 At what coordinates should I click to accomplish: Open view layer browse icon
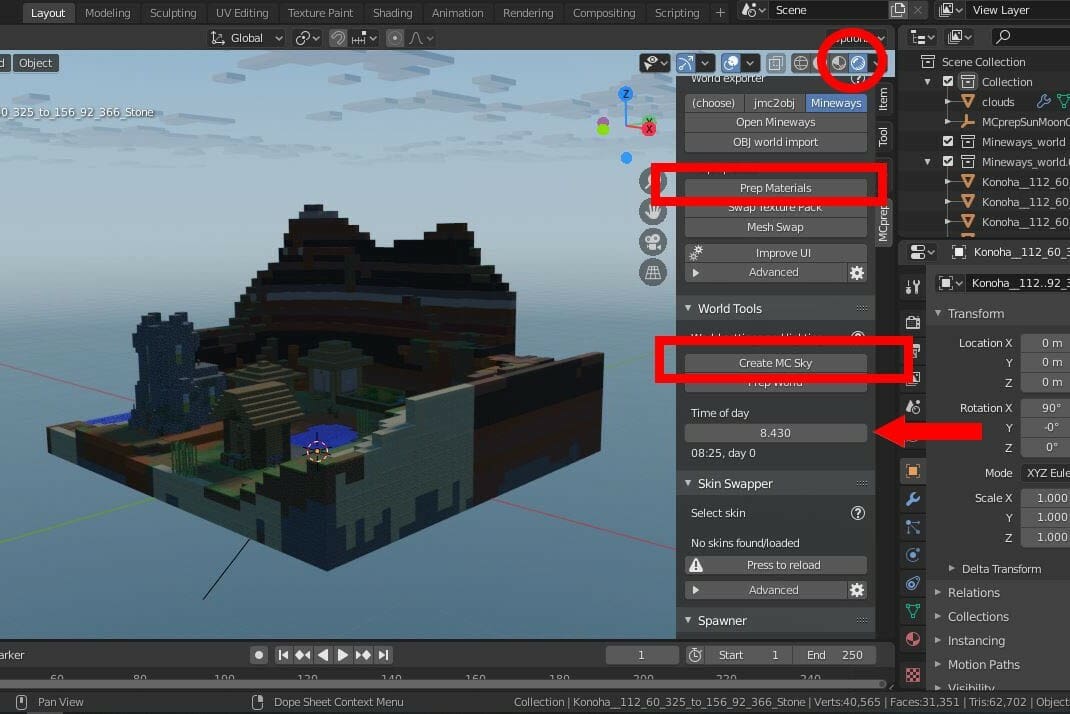[950, 10]
